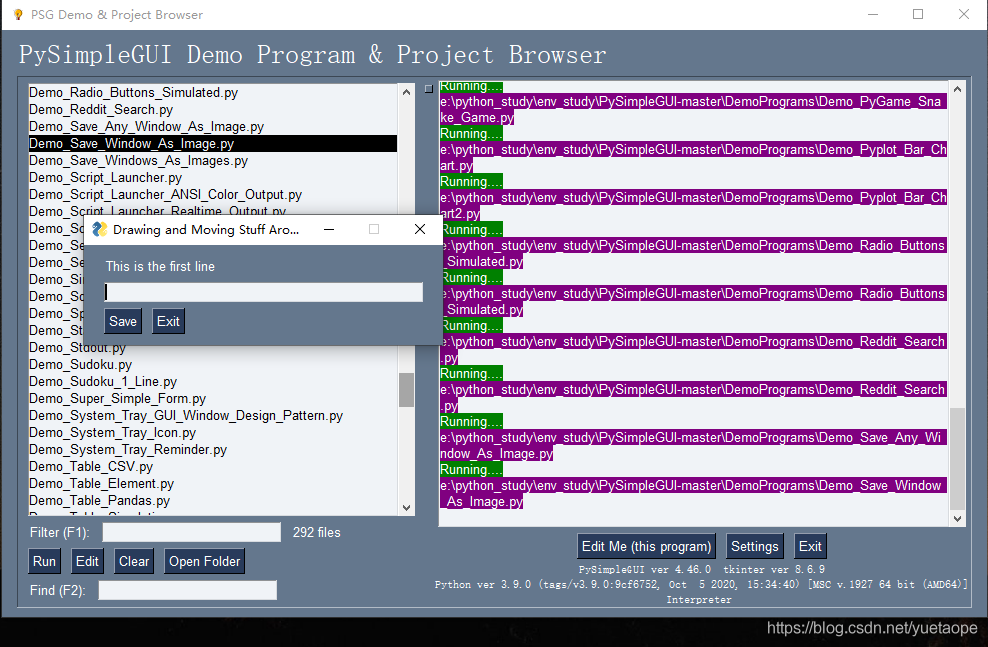The image size is (988, 647).
Task: Select Demo_Table_CSV.py
Action: pyautogui.click(x=213, y=467)
